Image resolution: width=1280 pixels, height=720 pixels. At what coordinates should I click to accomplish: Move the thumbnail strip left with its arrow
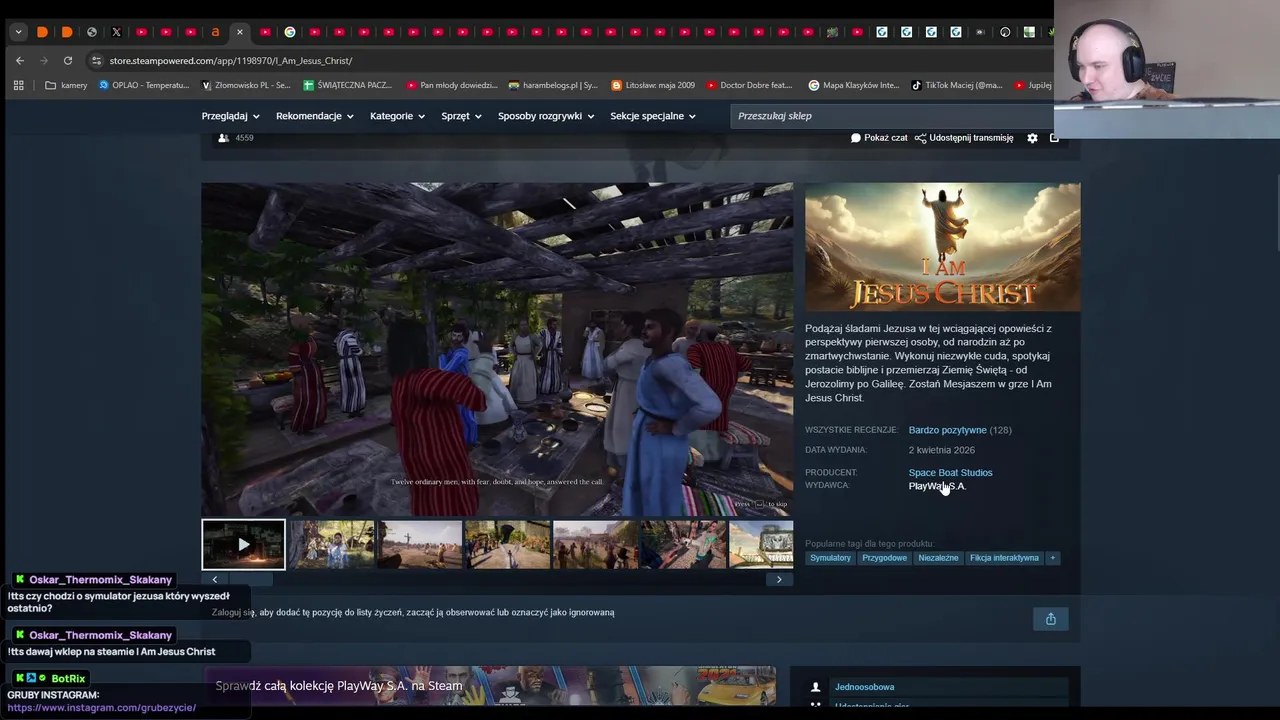(x=214, y=579)
